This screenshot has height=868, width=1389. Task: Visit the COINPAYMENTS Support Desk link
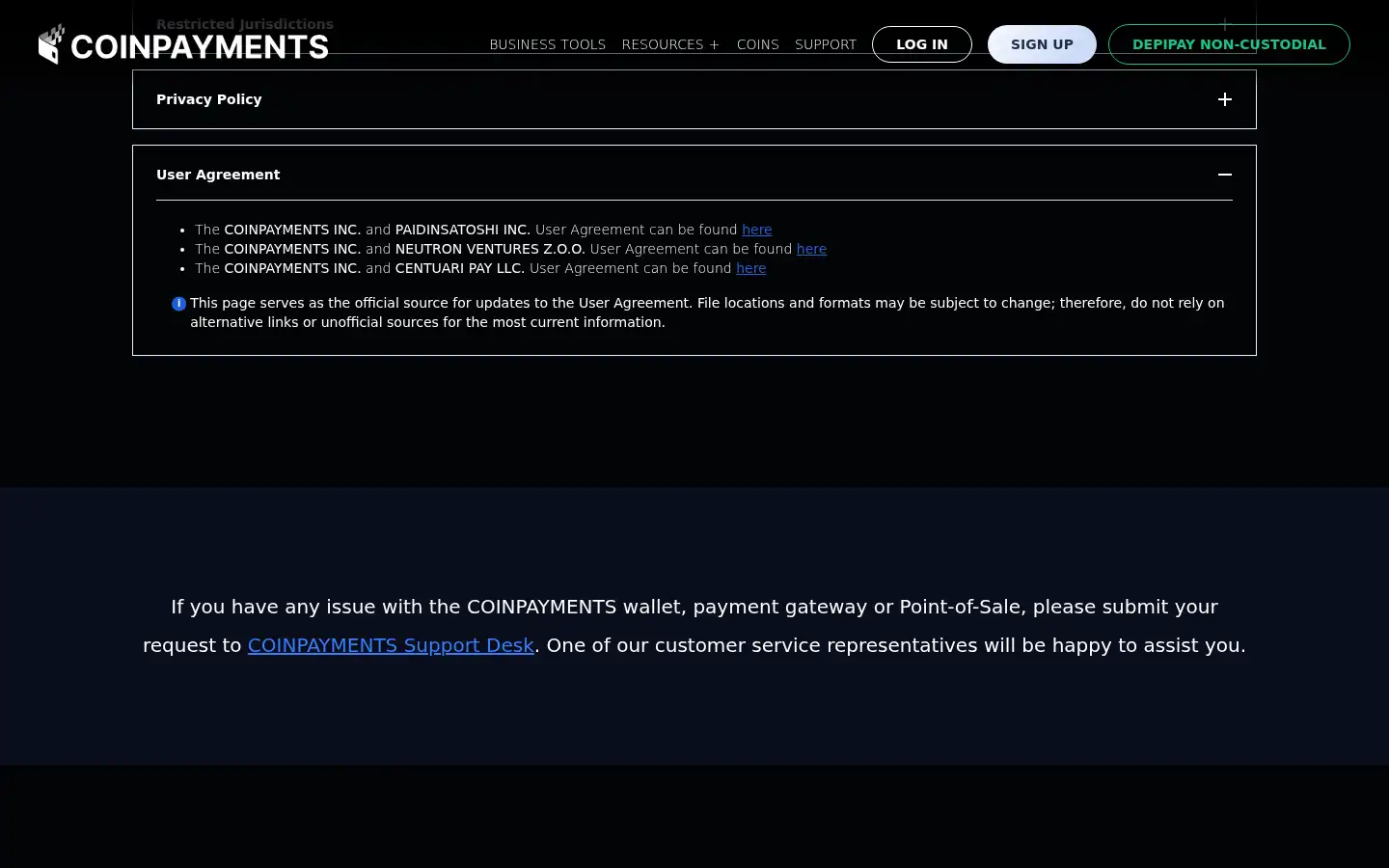(x=391, y=645)
